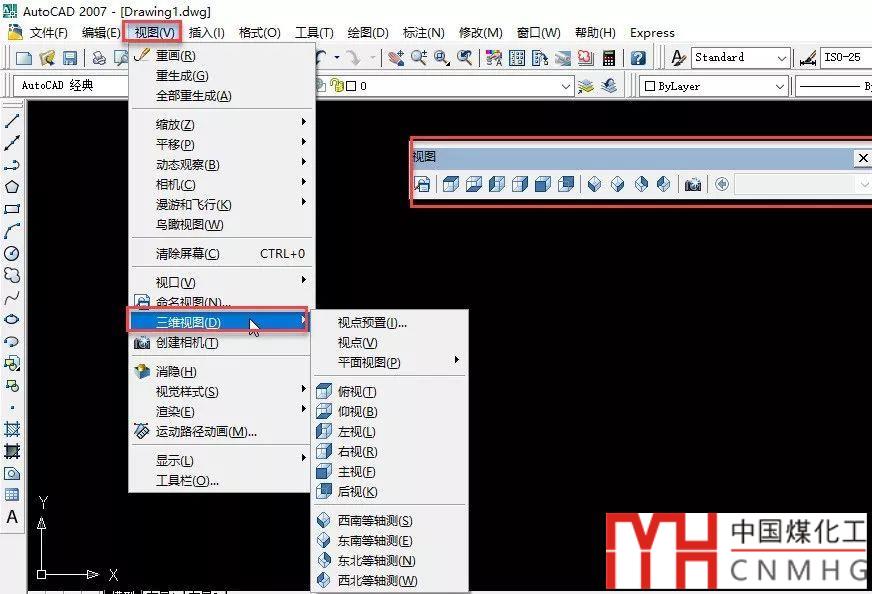Select 俯视(T) top view option
Image resolution: width=872 pixels, height=594 pixels.
(x=356, y=392)
